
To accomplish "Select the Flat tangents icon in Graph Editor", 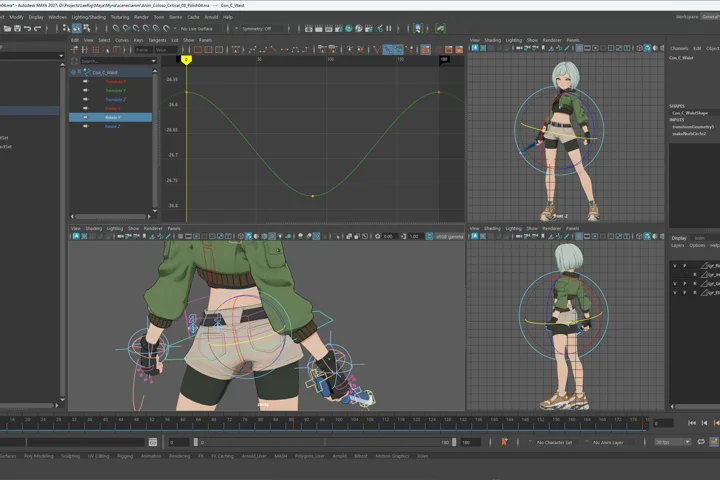I will [x=285, y=50].
